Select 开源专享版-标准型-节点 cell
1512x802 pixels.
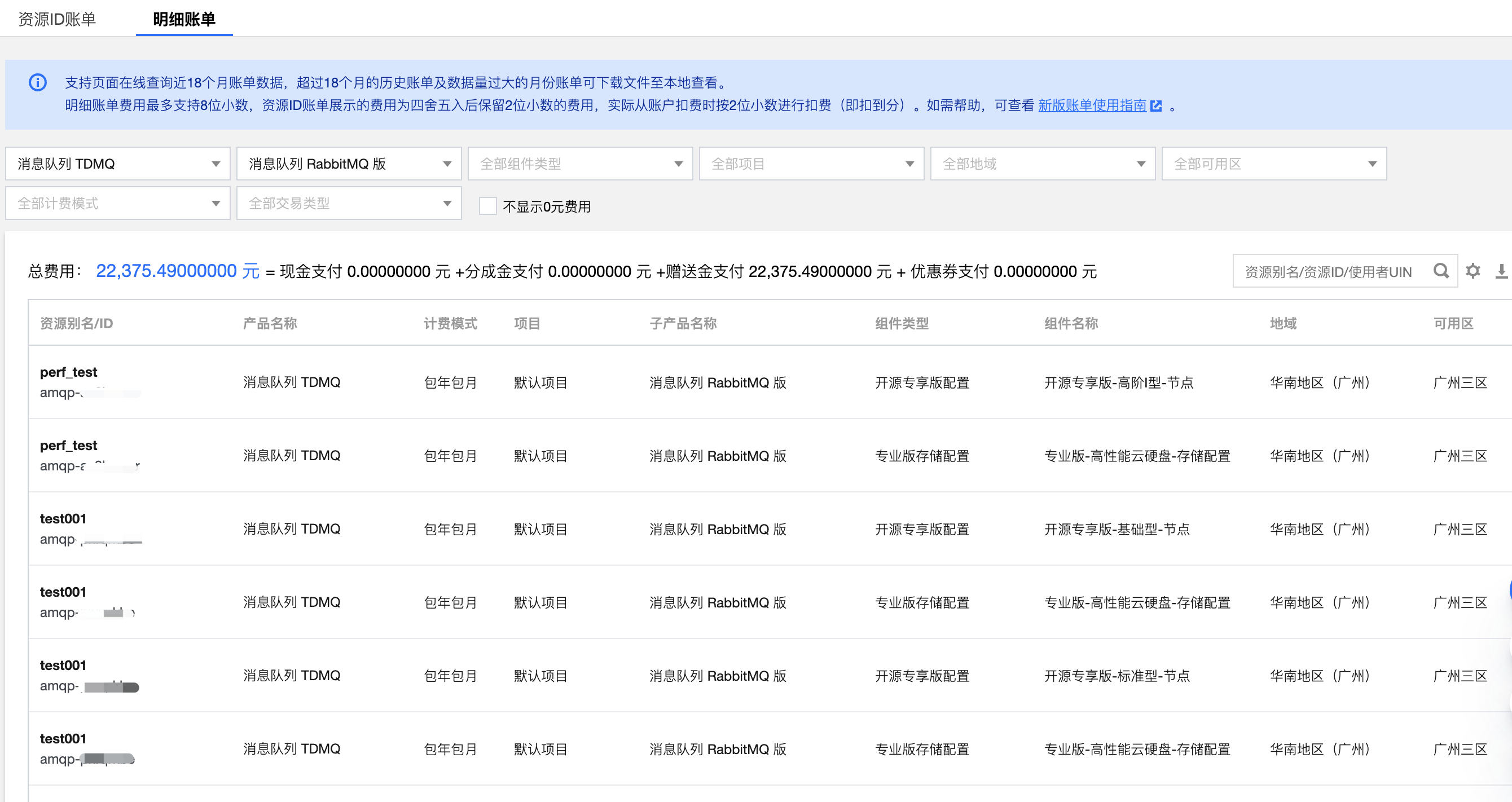tap(1117, 676)
